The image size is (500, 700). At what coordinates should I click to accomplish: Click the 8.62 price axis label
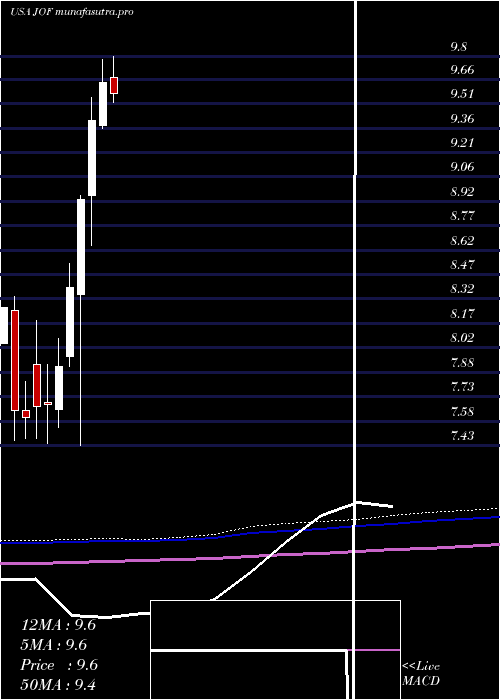coord(462,241)
